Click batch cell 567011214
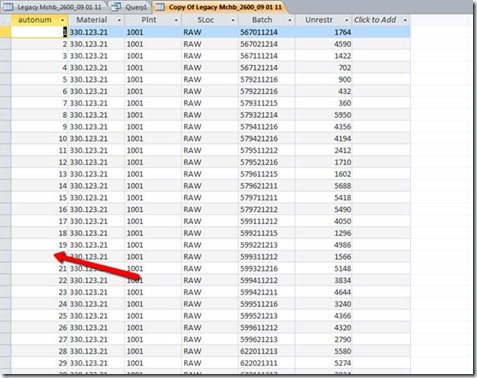 click(x=267, y=32)
